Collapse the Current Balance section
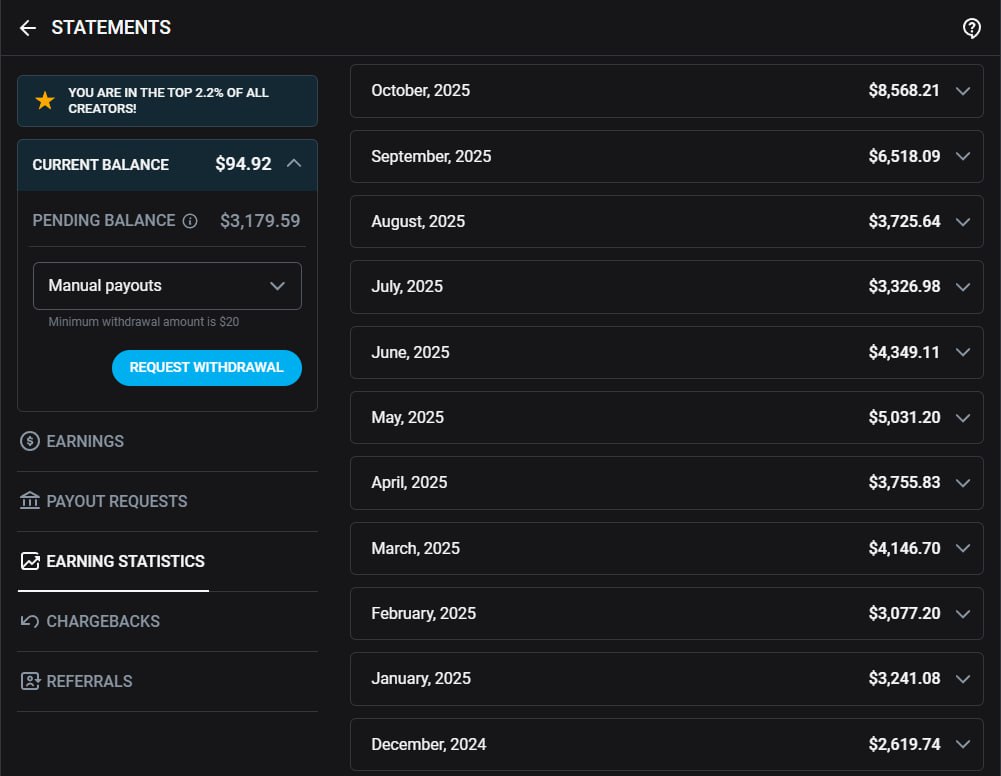Image resolution: width=1001 pixels, height=776 pixels. click(293, 164)
